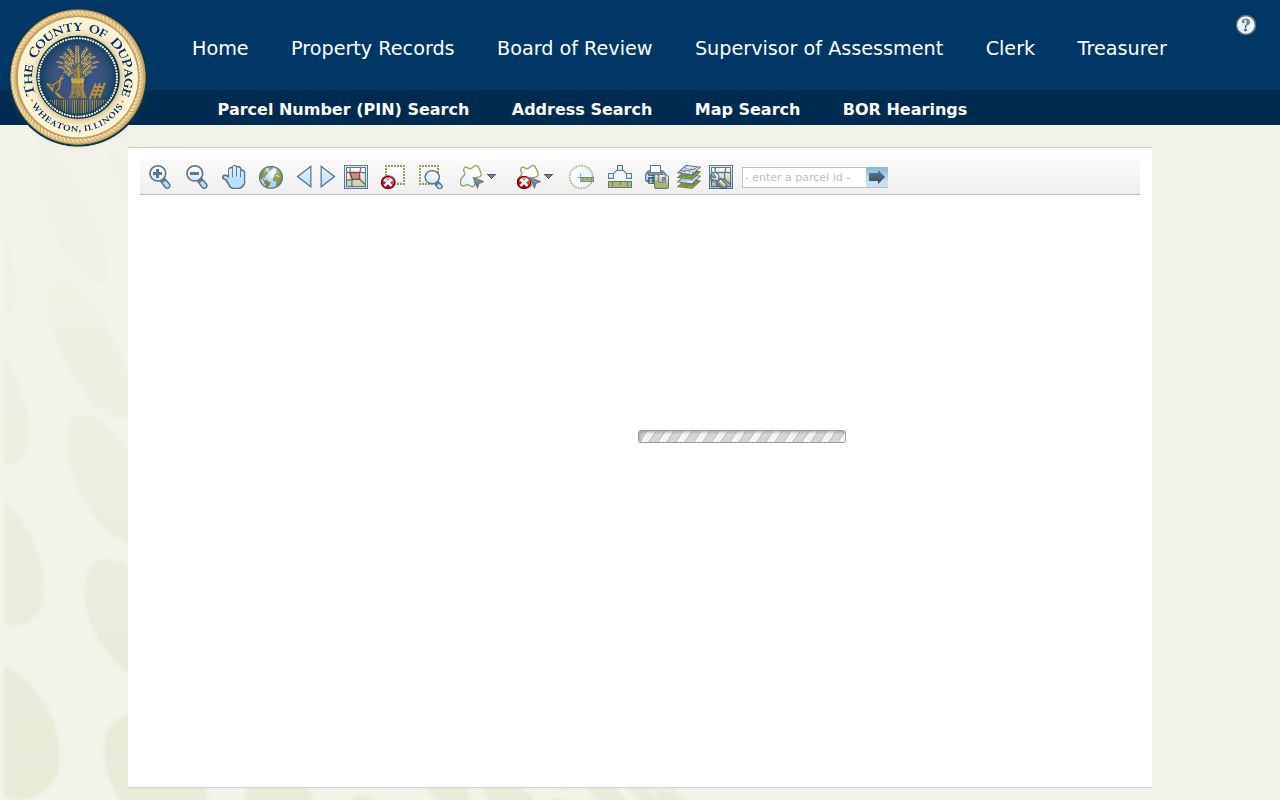This screenshot has width=1280, height=800.
Task: Open clear polygon selection dropdown arrow
Action: 548,177
